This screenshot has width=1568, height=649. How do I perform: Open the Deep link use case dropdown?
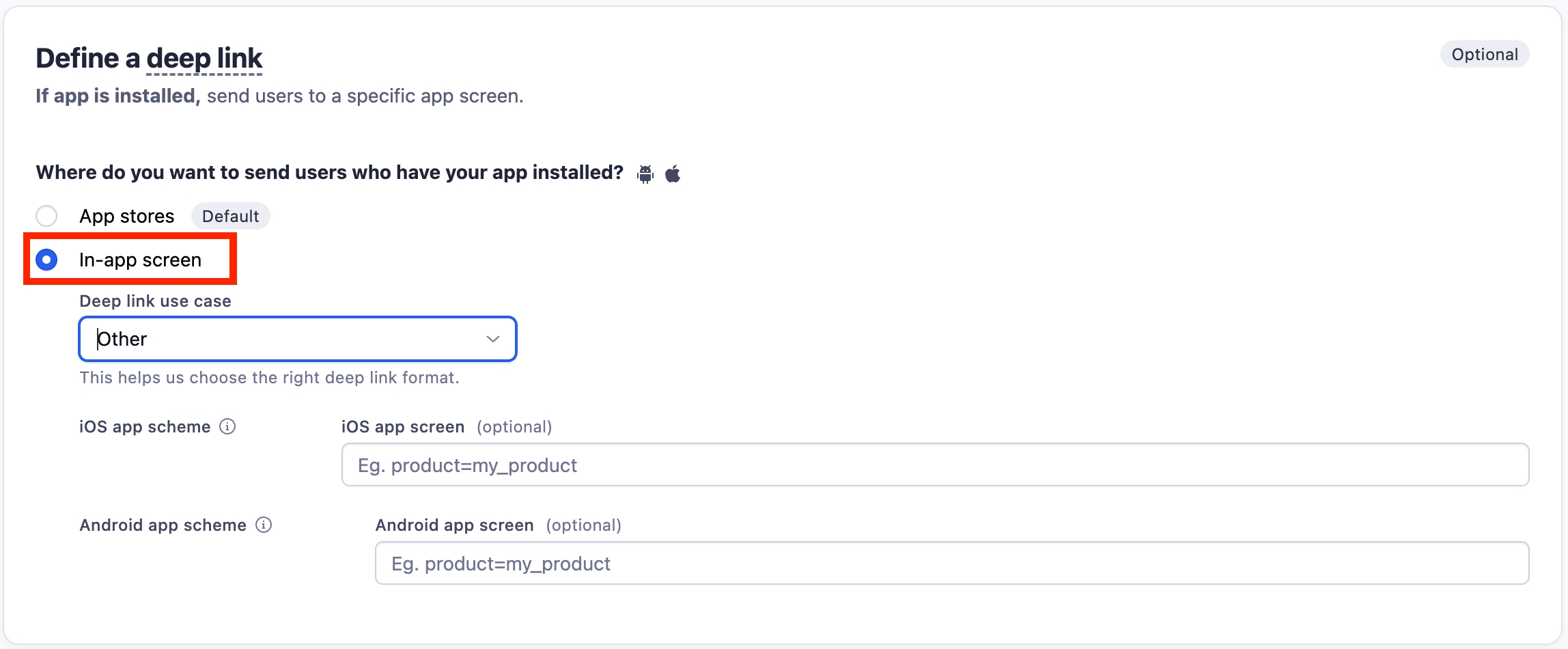(x=297, y=339)
